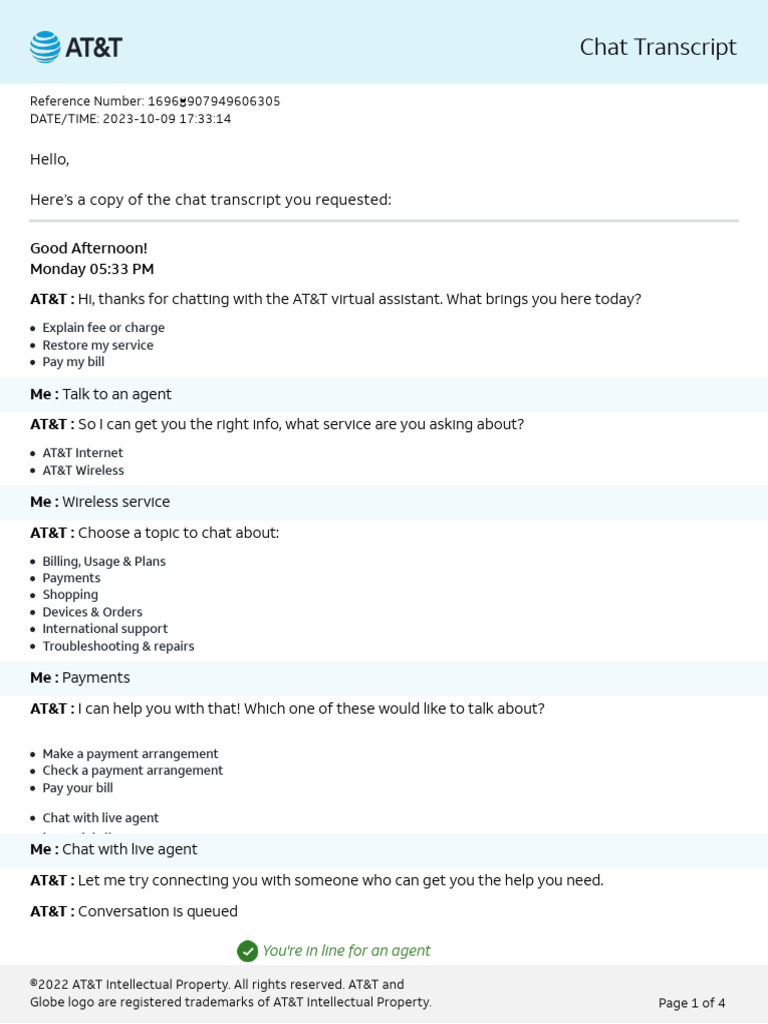This screenshot has width=768, height=1024.
Task: Click the Pay my bill option
Action: (x=73, y=362)
